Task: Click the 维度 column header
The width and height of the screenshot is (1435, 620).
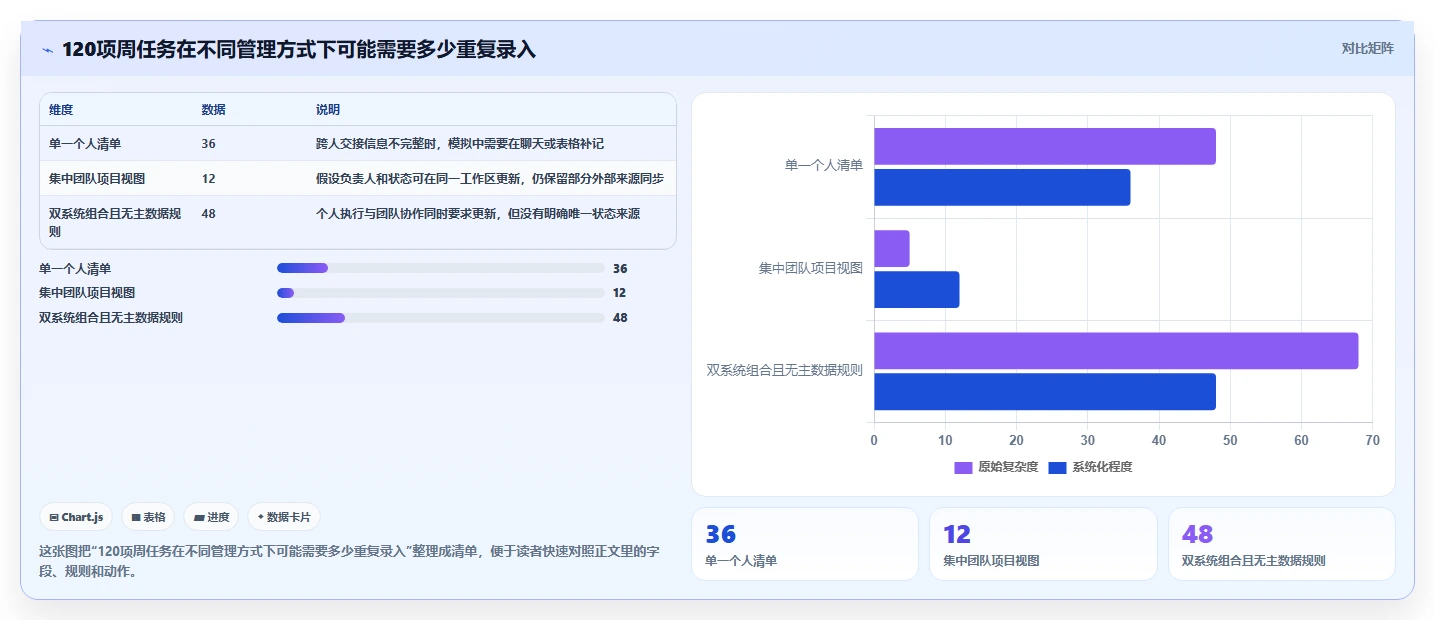Action: click(x=61, y=110)
